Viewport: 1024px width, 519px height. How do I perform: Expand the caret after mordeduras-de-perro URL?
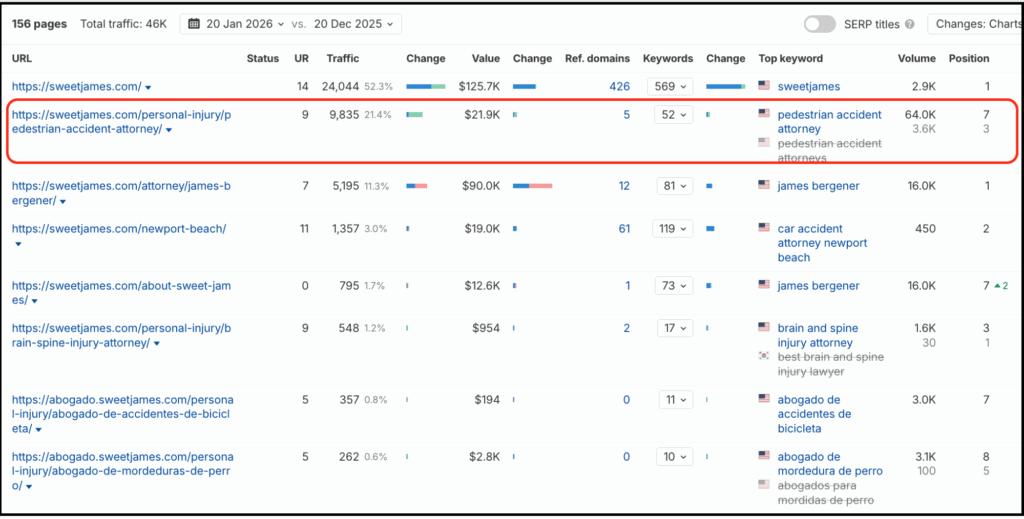tap(28, 486)
